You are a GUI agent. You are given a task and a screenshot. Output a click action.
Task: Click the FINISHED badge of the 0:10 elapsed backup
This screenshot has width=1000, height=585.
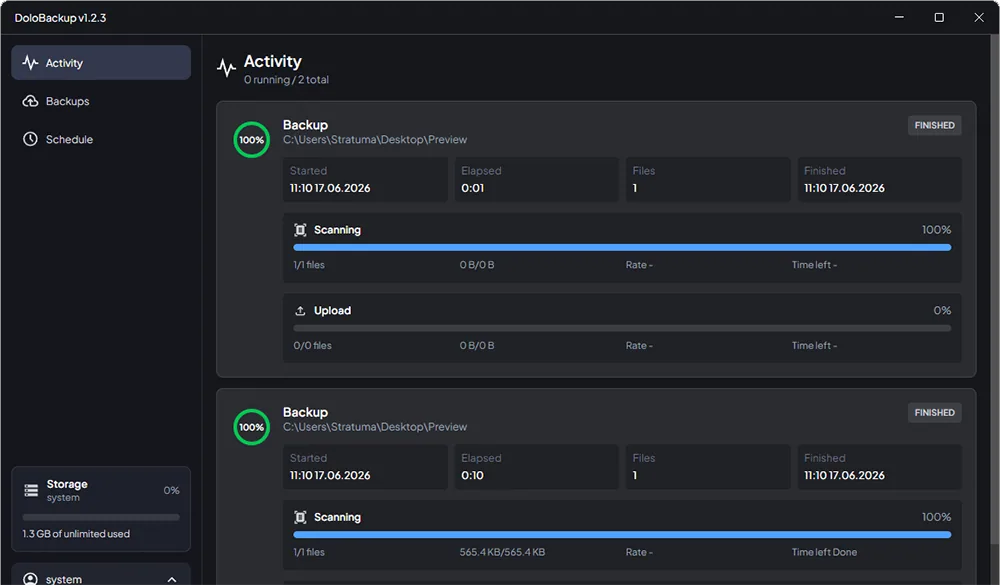click(x=934, y=413)
